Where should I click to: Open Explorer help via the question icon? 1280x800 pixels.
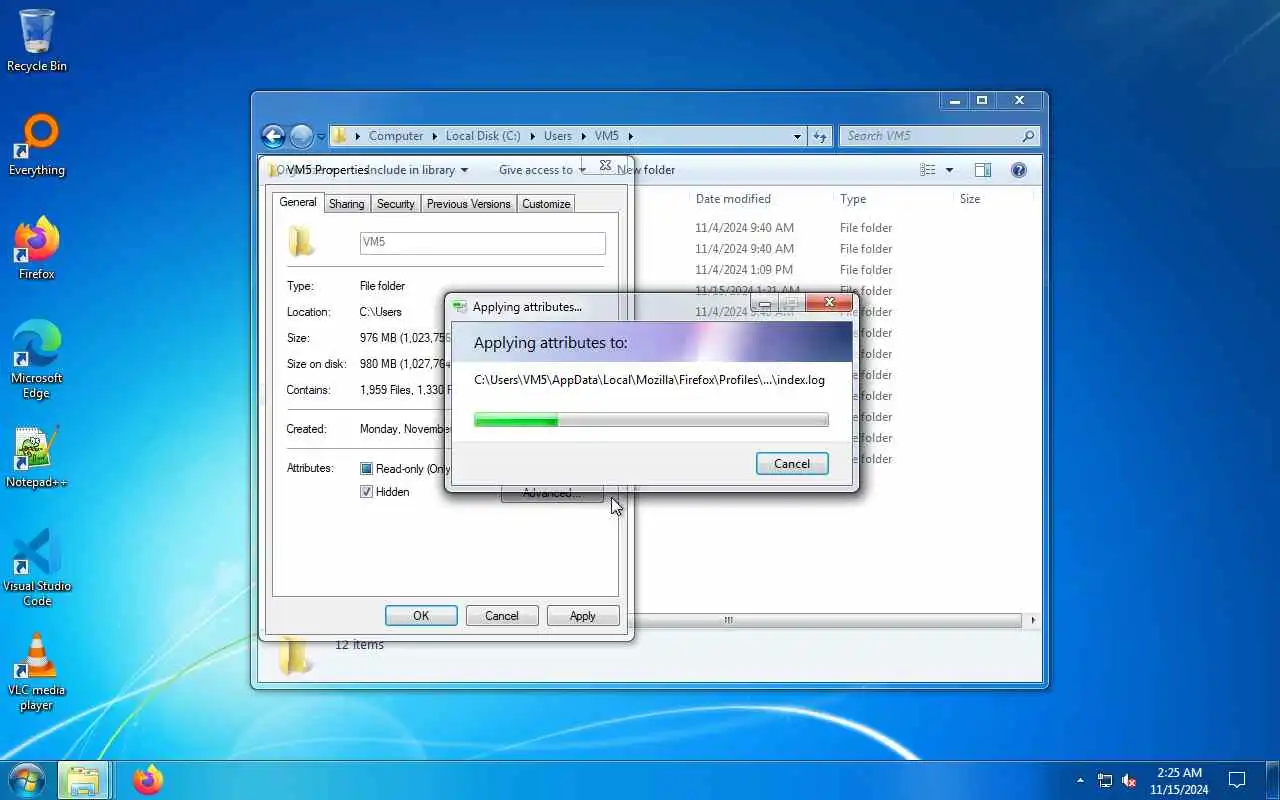(1019, 170)
